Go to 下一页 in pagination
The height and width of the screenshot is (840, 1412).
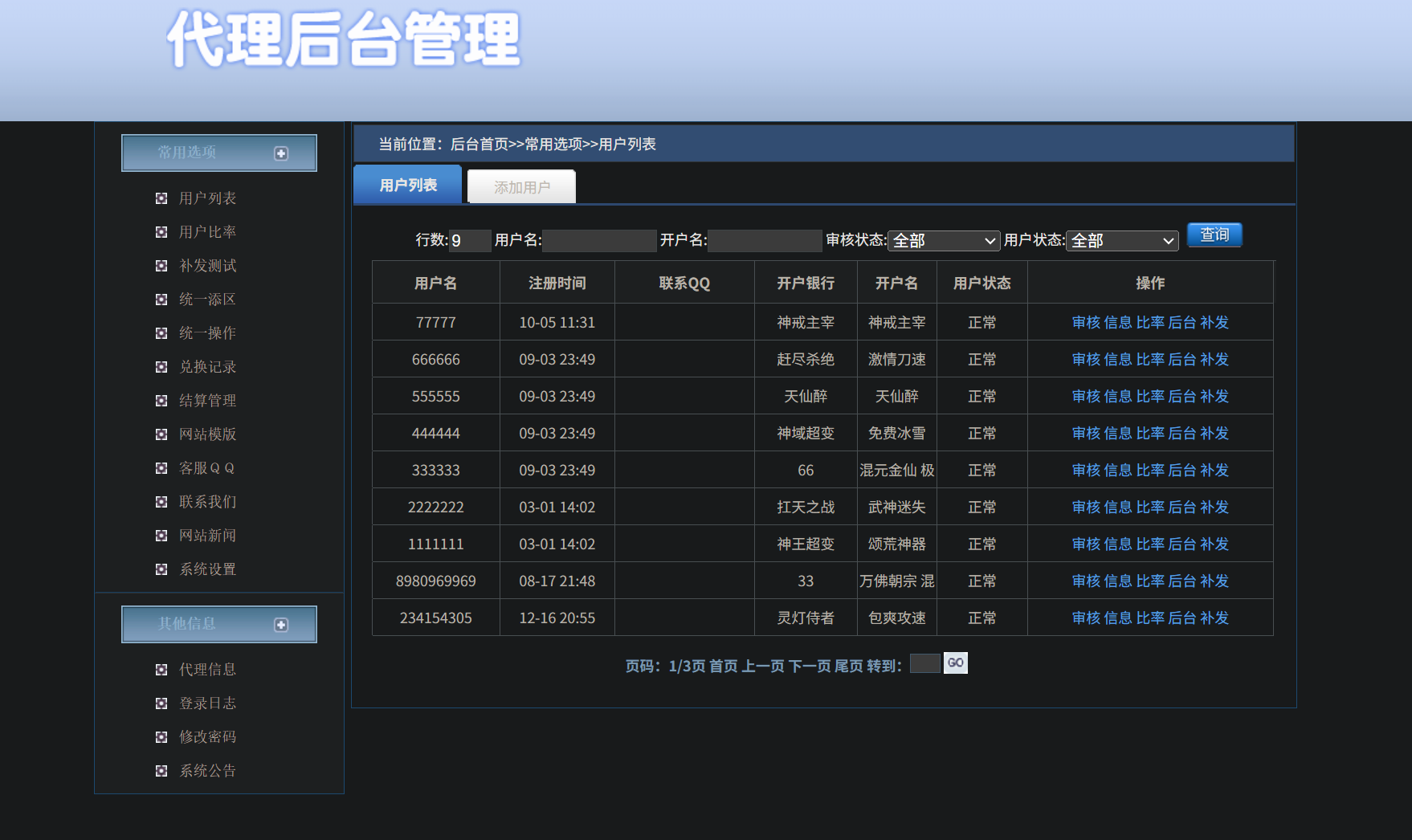(810, 666)
